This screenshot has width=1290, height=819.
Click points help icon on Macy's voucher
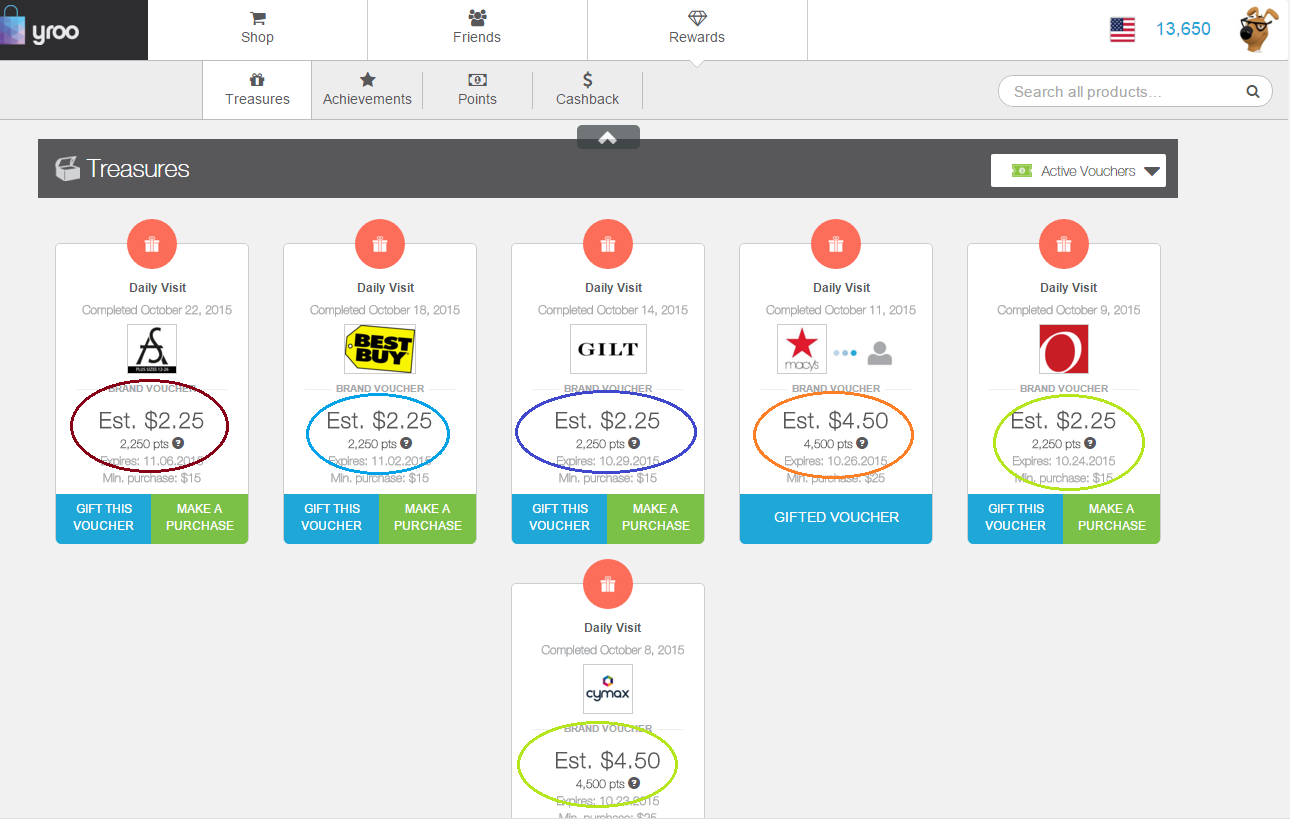pos(862,443)
